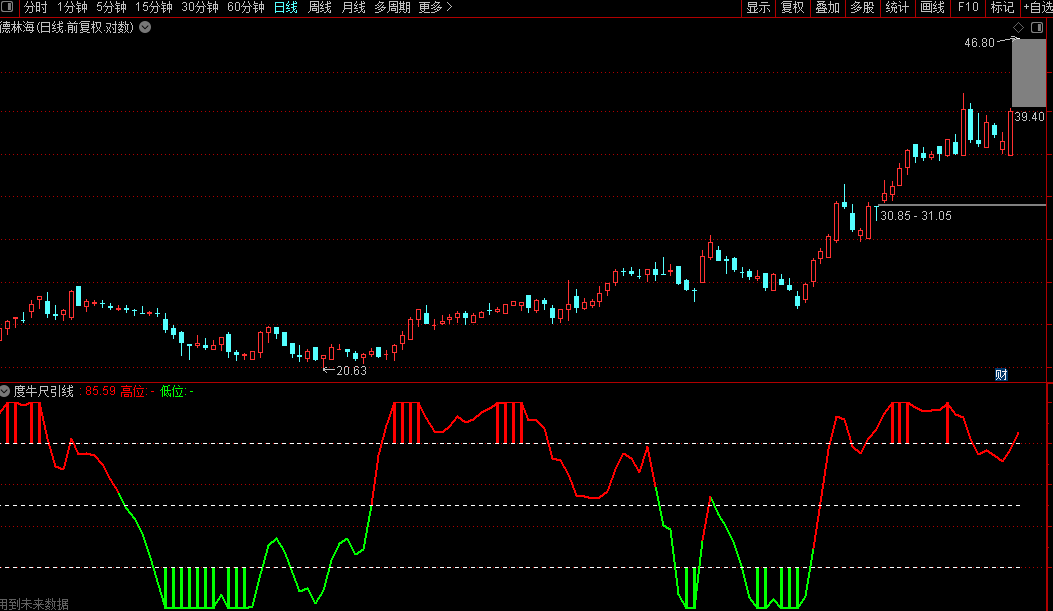Toggle the left sidebar panel icon
This screenshot has height=611, width=1053.
click(x=7, y=7)
